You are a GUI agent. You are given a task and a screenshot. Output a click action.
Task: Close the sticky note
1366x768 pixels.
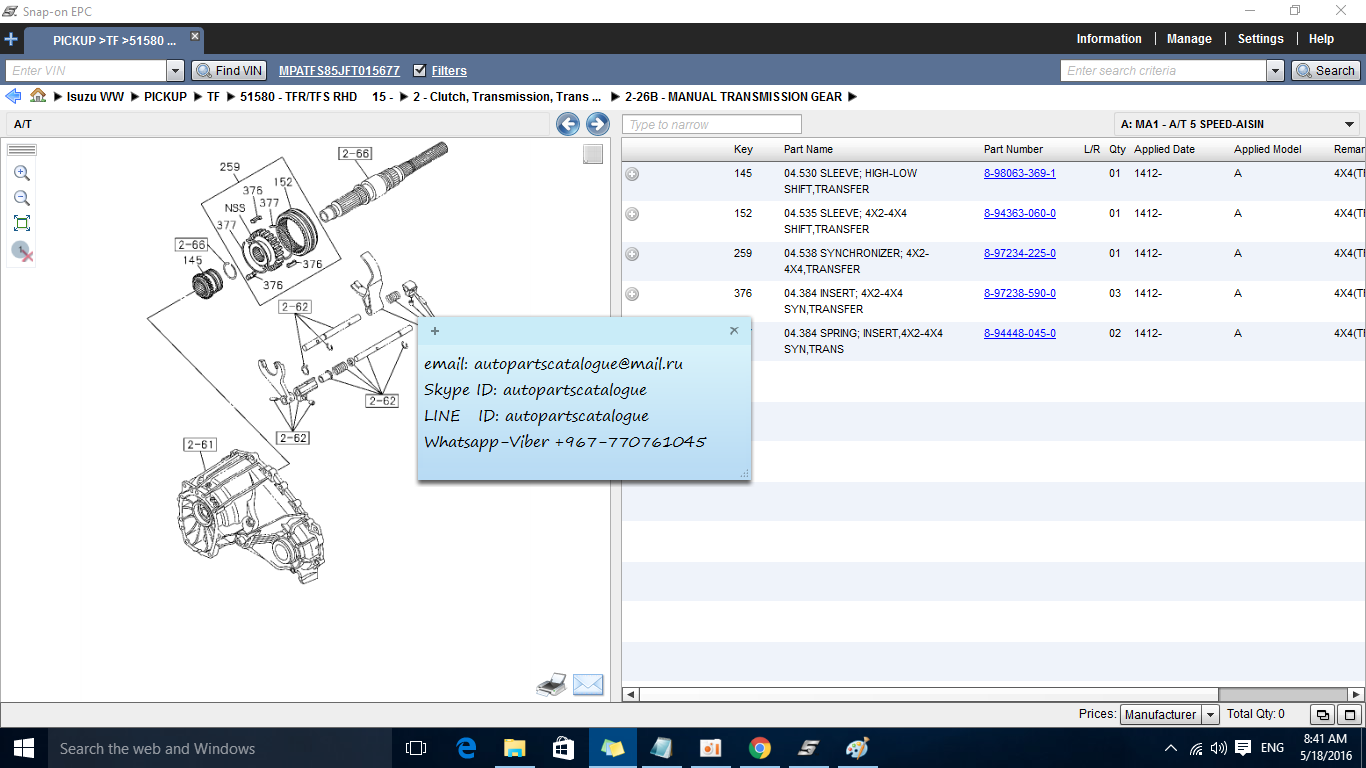pyautogui.click(x=734, y=330)
